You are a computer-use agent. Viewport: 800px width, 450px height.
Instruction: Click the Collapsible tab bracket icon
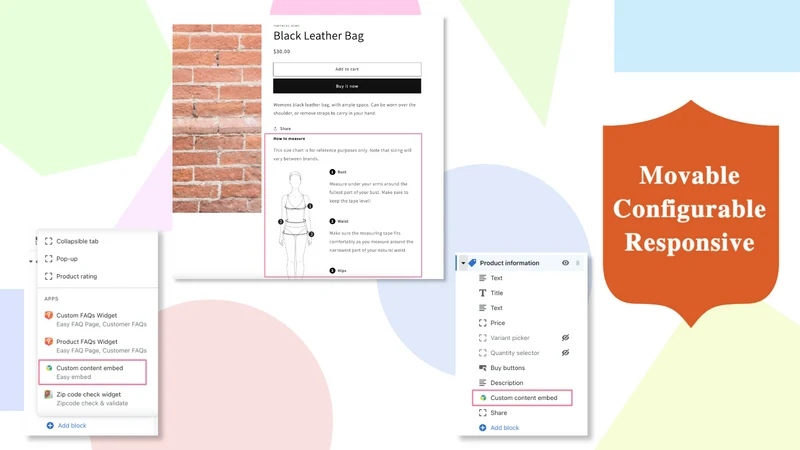(x=48, y=241)
